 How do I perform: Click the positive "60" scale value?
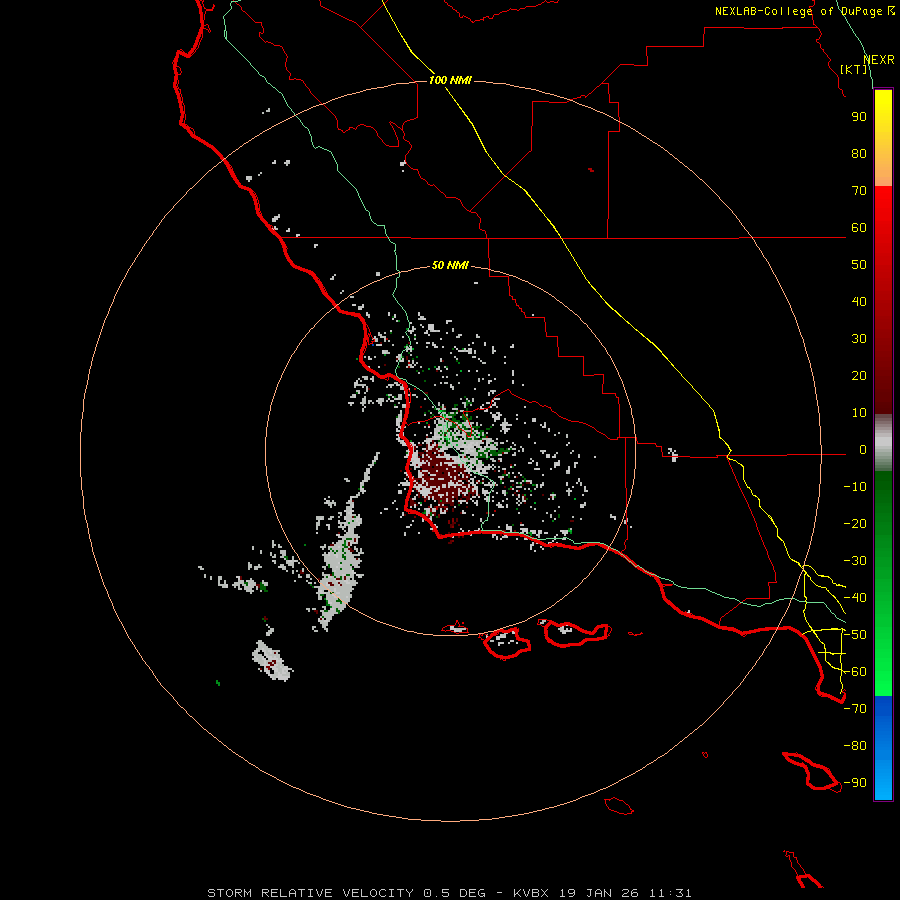859,227
